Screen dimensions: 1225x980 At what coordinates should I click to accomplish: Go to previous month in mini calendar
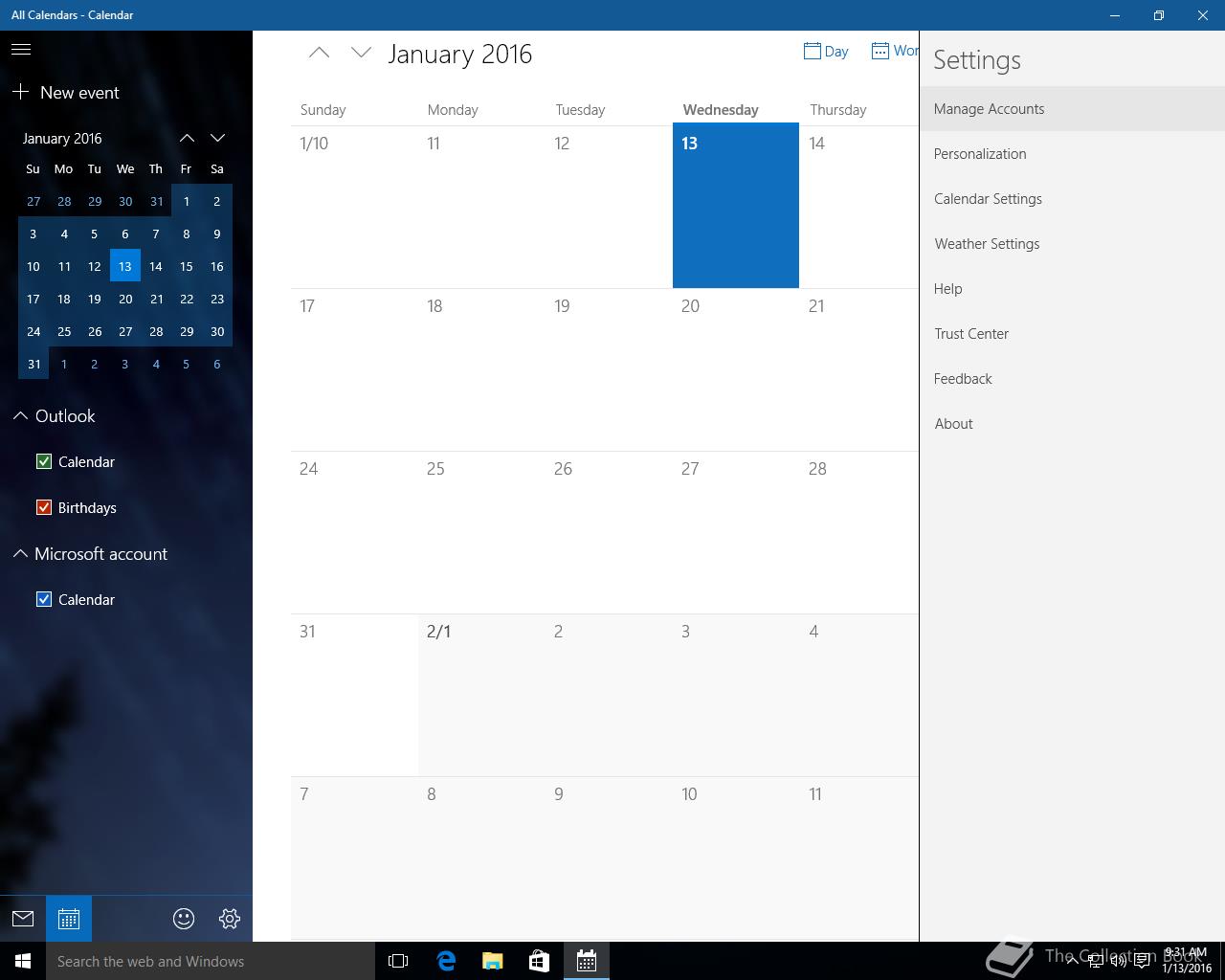(187, 138)
